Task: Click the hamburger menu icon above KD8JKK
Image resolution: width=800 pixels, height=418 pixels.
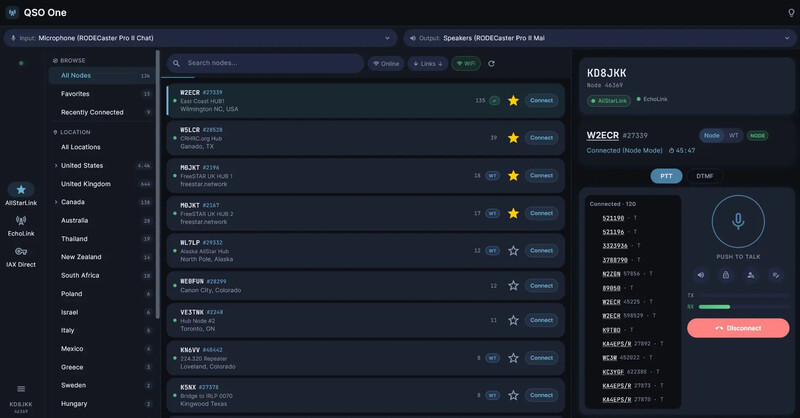Action: pos(21,389)
